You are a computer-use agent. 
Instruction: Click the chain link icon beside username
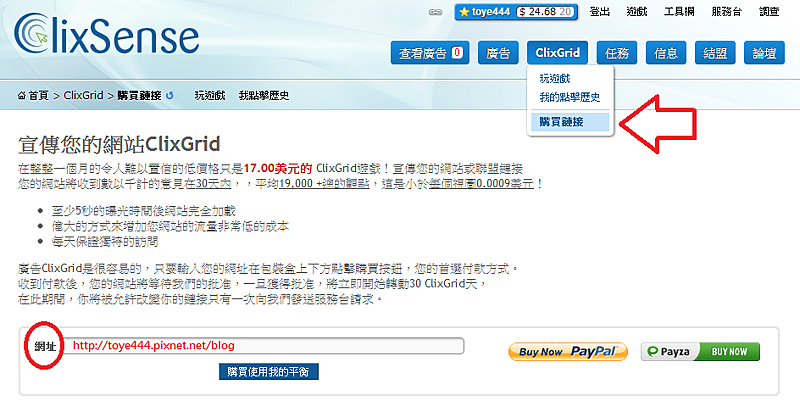coord(435,12)
